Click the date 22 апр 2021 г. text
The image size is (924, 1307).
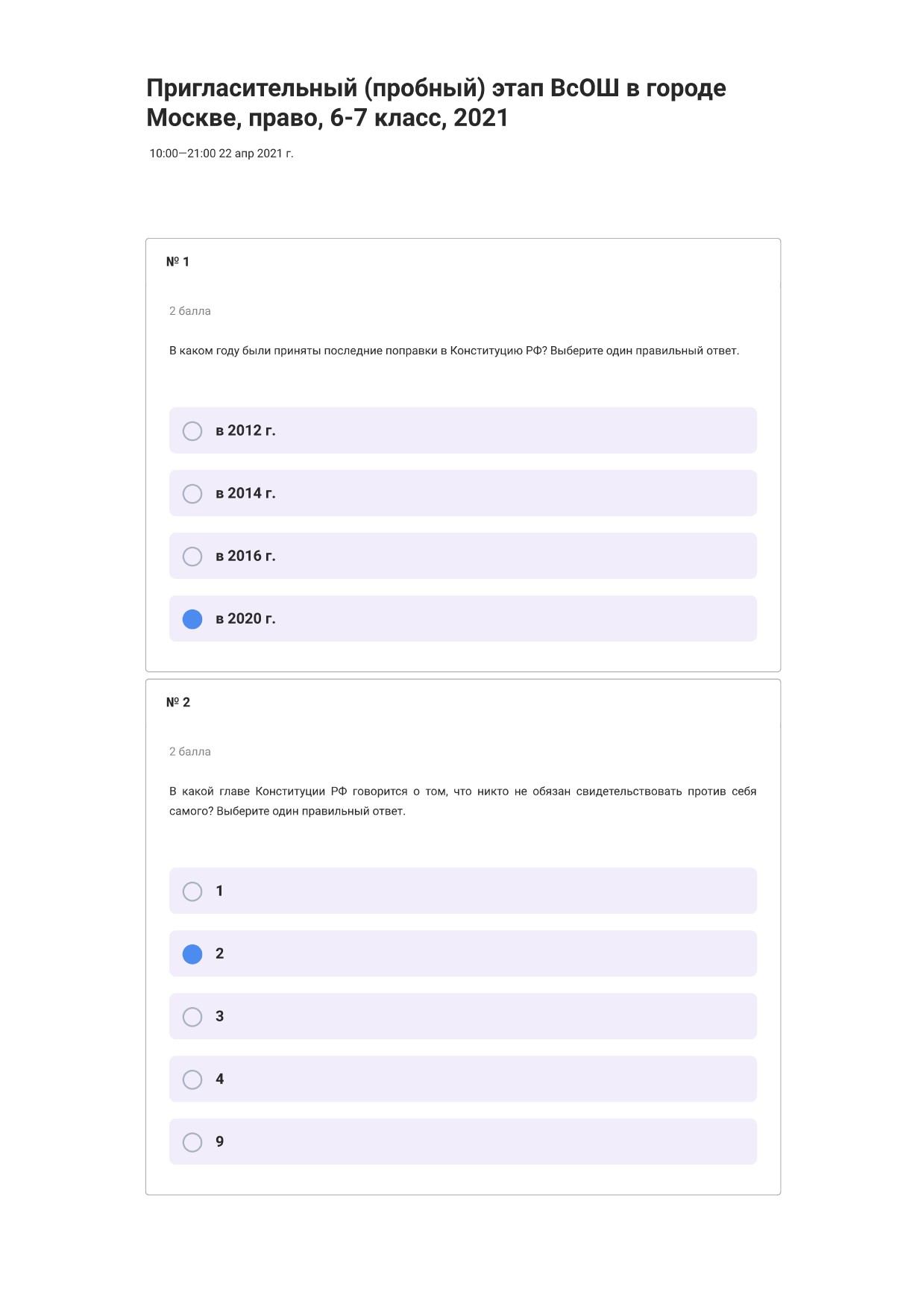pos(256,154)
